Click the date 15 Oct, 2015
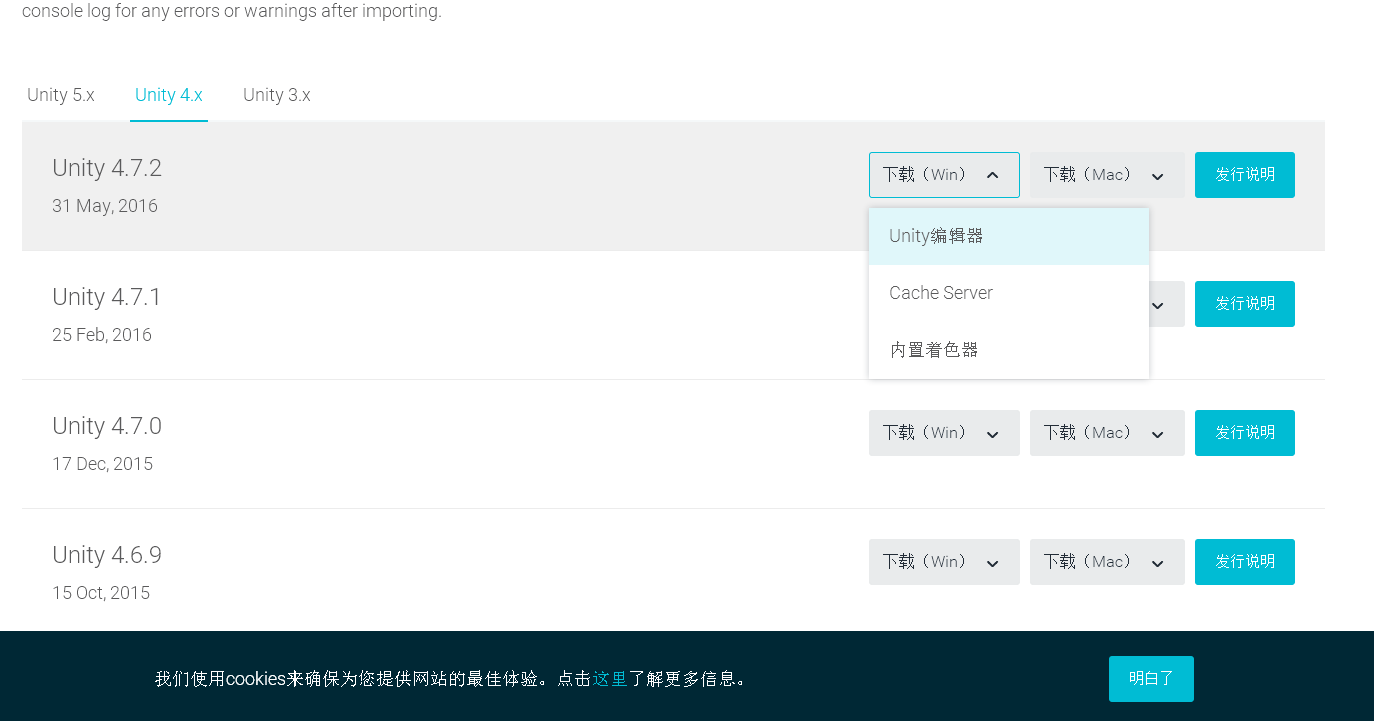 (101, 593)
